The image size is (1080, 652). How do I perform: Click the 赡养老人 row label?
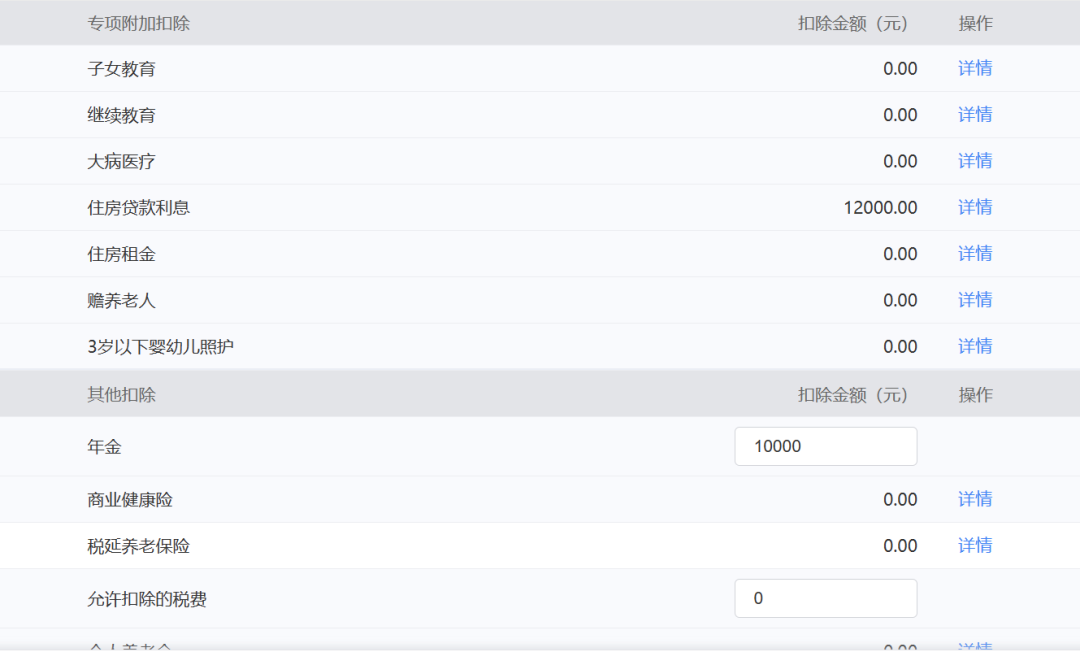(121, 301)
